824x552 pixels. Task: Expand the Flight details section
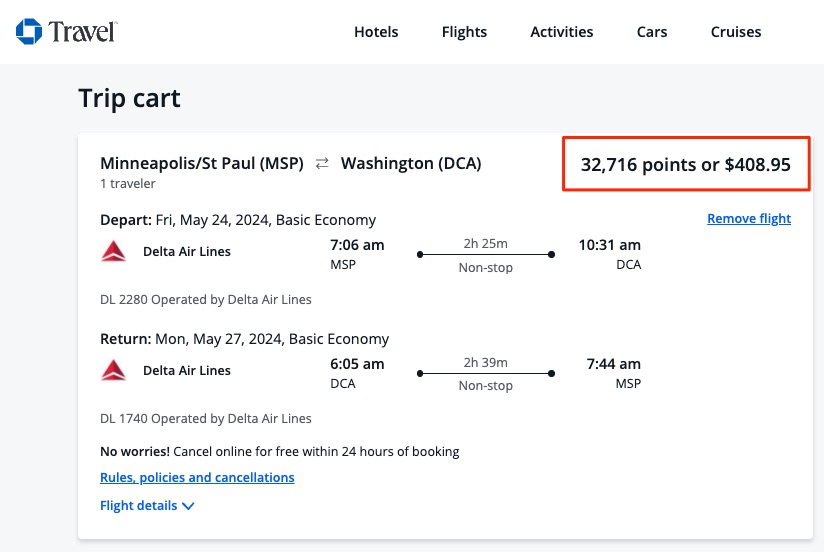click(147, 506)
